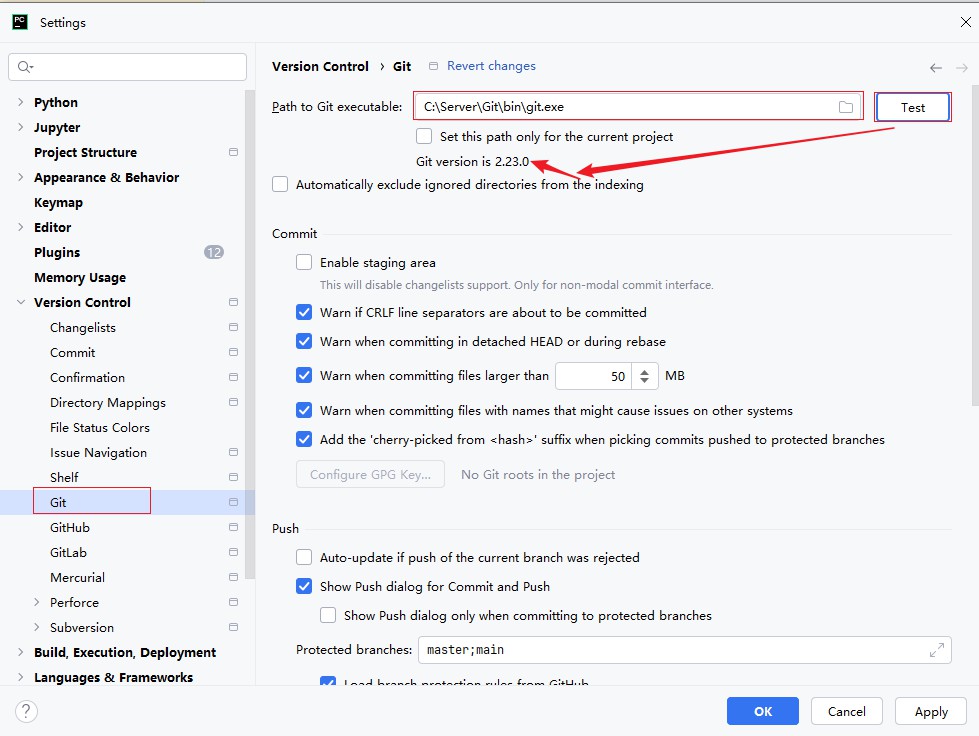
Task: Click the settings tree vertical scrollbar
Action: [x=250, y=334]
